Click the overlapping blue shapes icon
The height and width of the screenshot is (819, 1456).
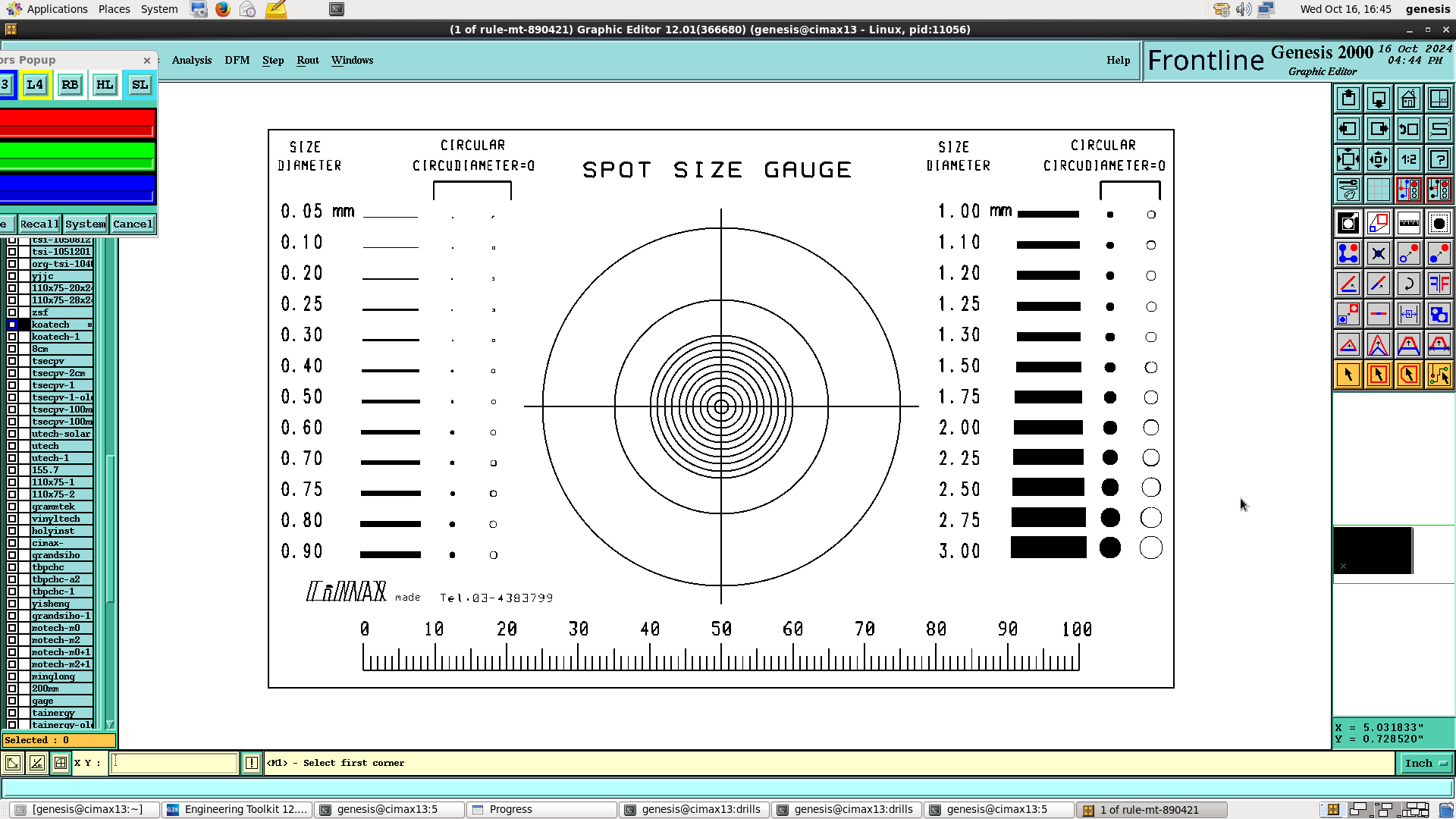point(1439,314)
